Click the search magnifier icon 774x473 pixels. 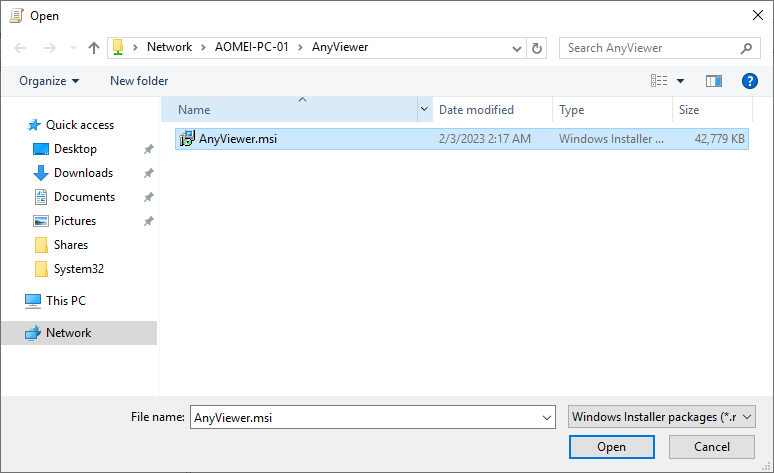coord(746,48)
